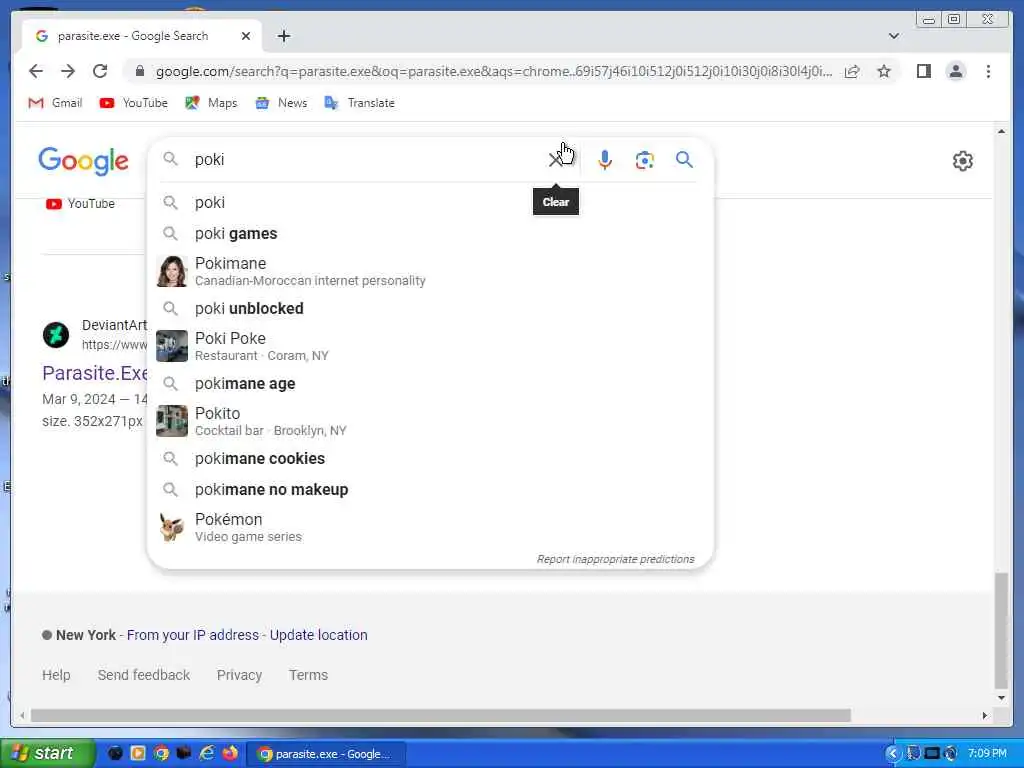
Task: Click Pokimane's portrait thumbnail
Action: [172, 271]
